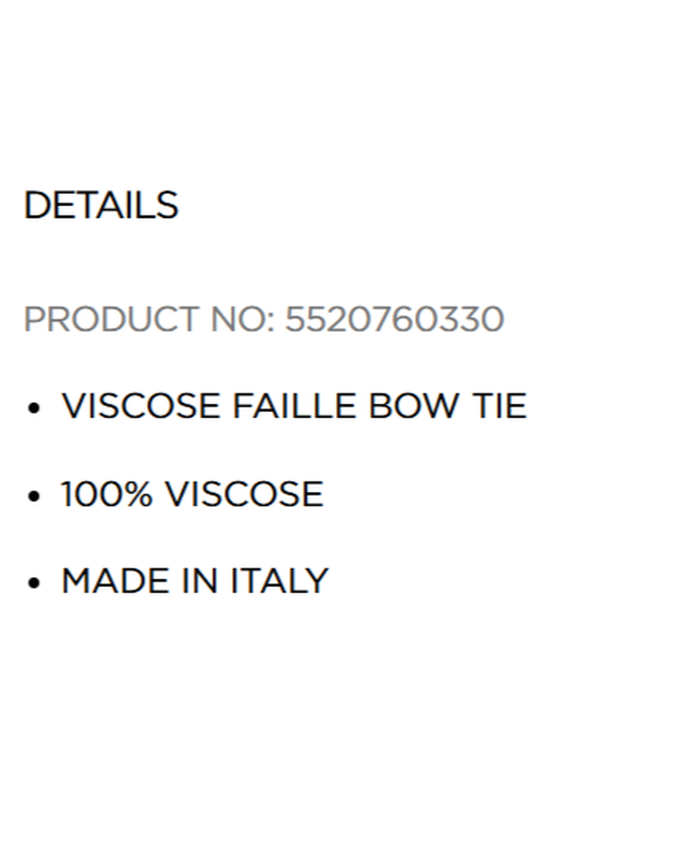Click the bullet before 100% VISCOSE
The height and width of the screenshot is (850, 700).
click(35, 496)
